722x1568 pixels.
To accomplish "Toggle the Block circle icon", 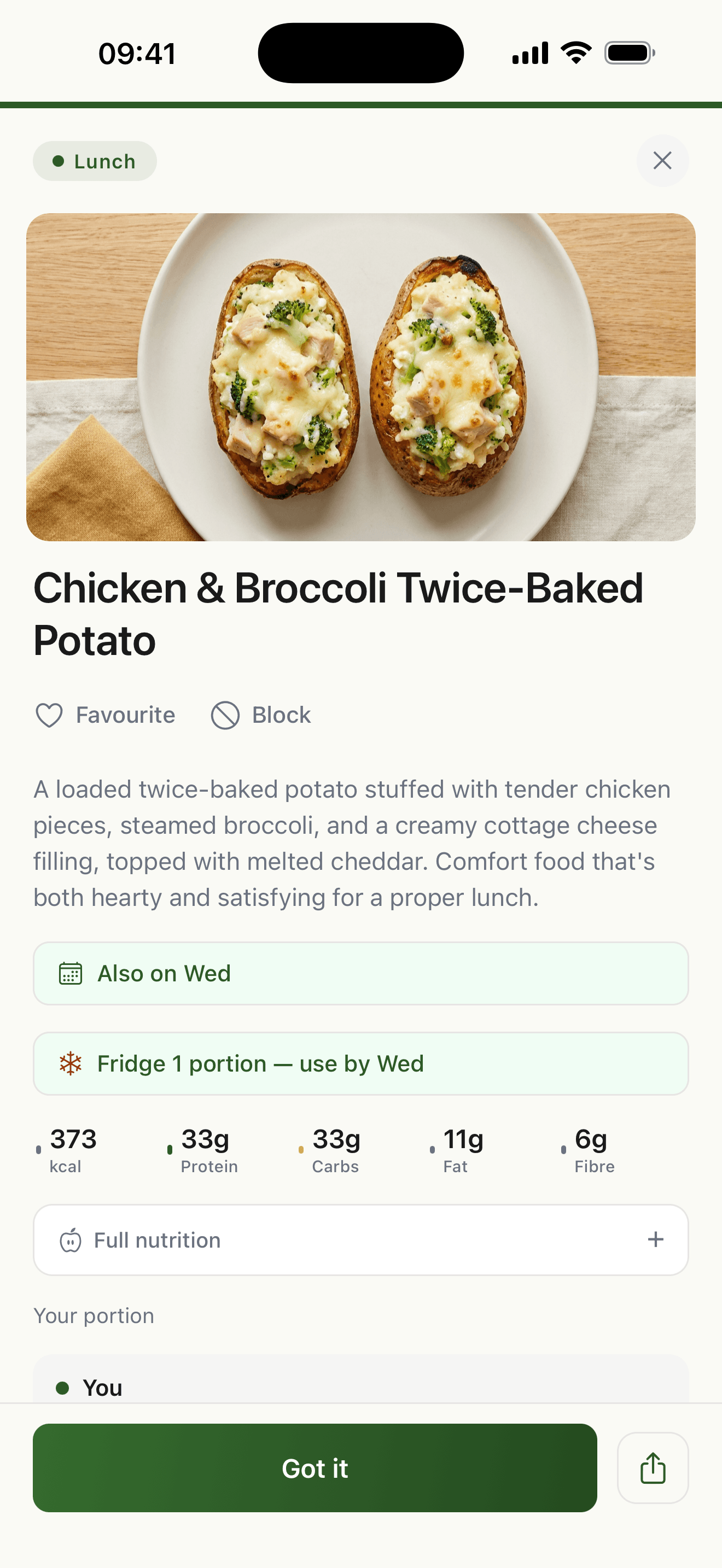I will (225, 715).
